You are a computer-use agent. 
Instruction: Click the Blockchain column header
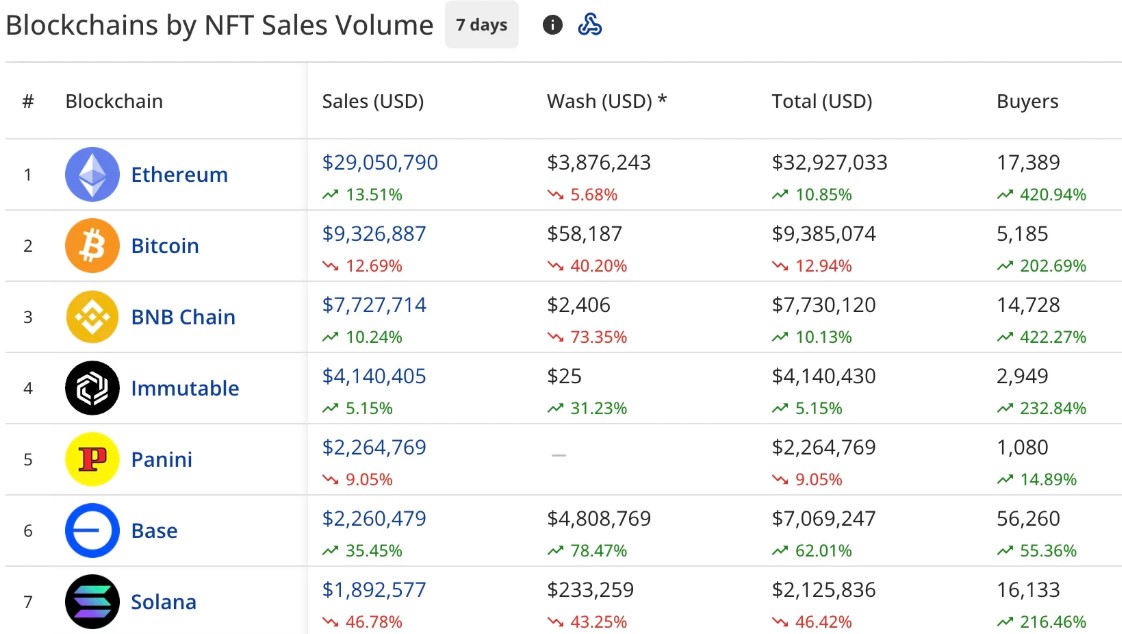[114, 101]
